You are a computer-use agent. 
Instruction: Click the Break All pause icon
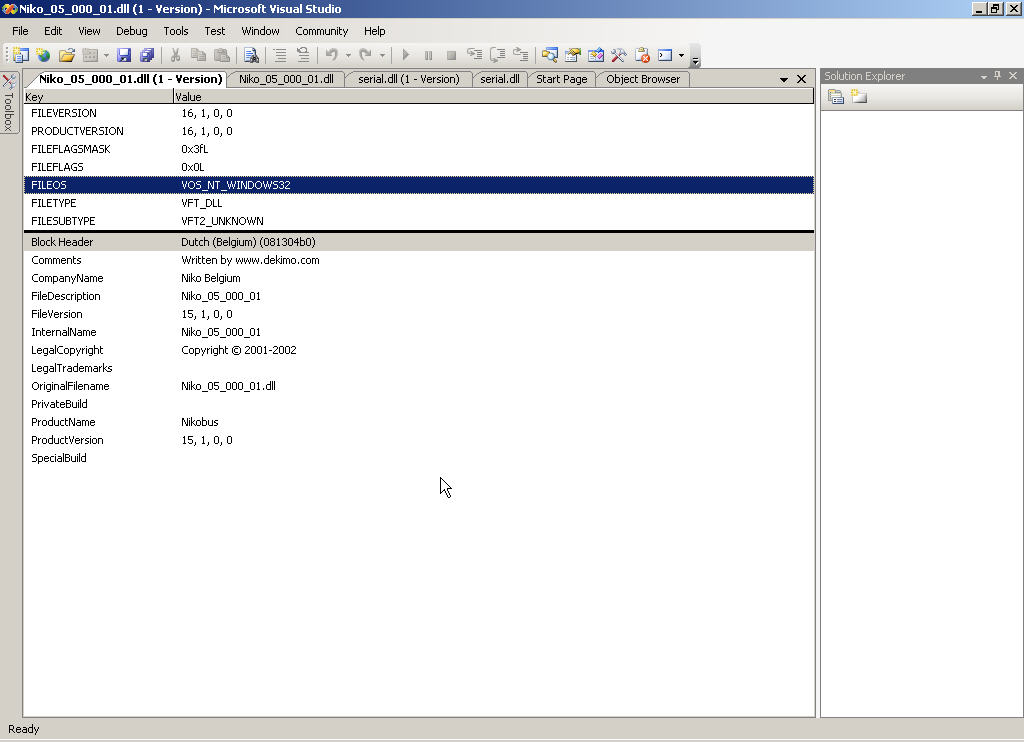pos(428,56)
